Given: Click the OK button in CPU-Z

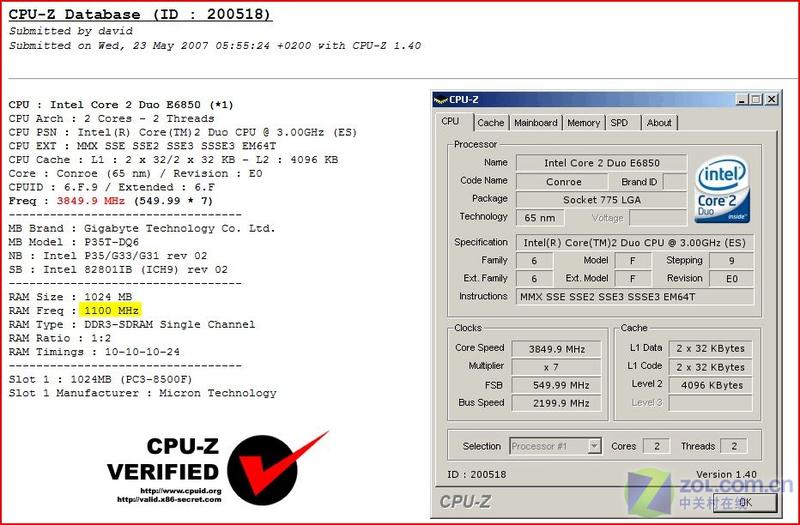Looking at the screenshot, I should (745, 502).
